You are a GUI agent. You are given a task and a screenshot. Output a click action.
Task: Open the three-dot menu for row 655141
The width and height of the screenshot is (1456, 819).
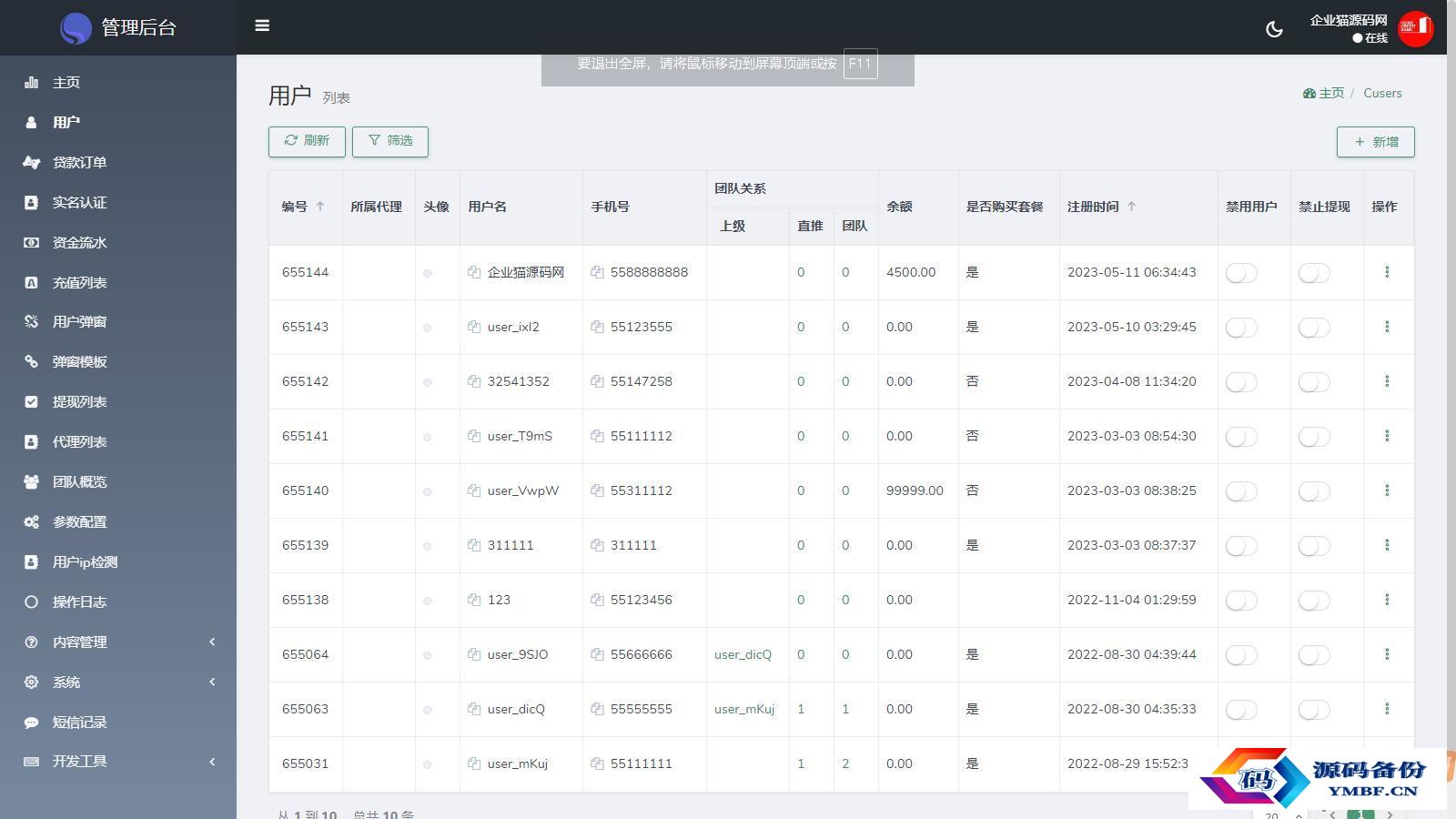click(x=1387, y=436)
